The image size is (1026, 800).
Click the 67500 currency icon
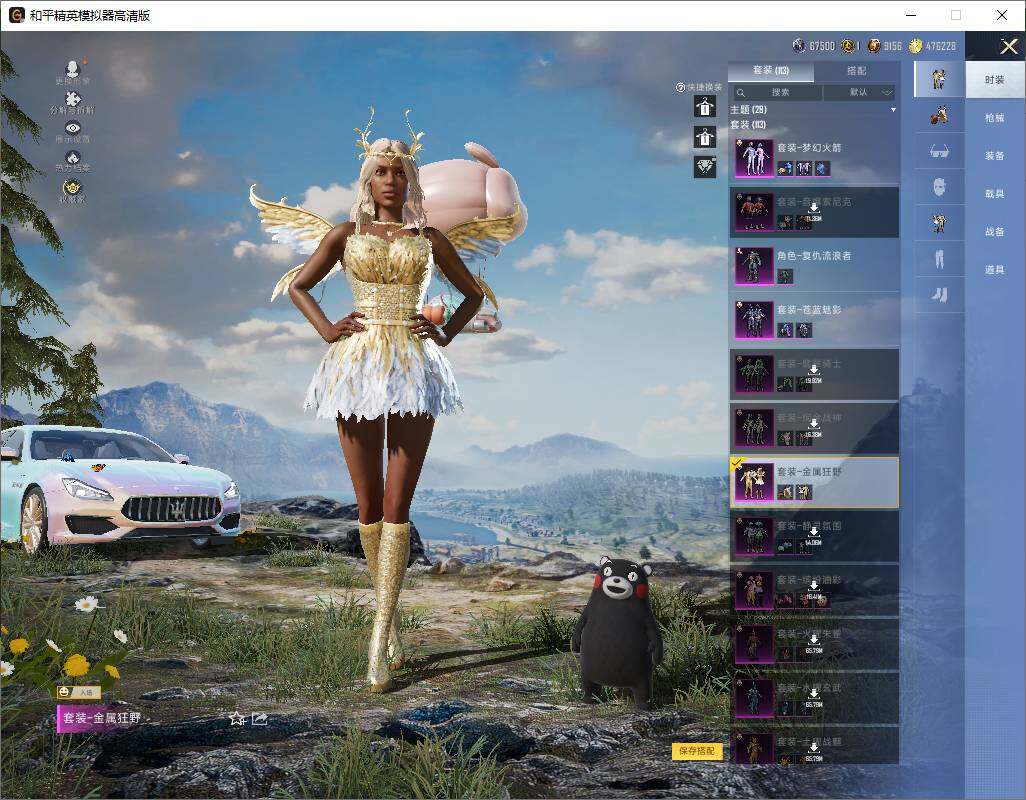click(x=798, y=46)
